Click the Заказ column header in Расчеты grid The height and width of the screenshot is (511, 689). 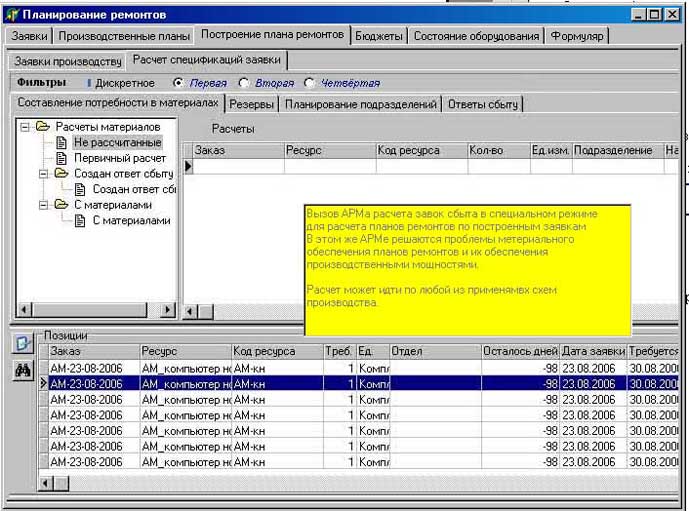click(x=239, y=150)
